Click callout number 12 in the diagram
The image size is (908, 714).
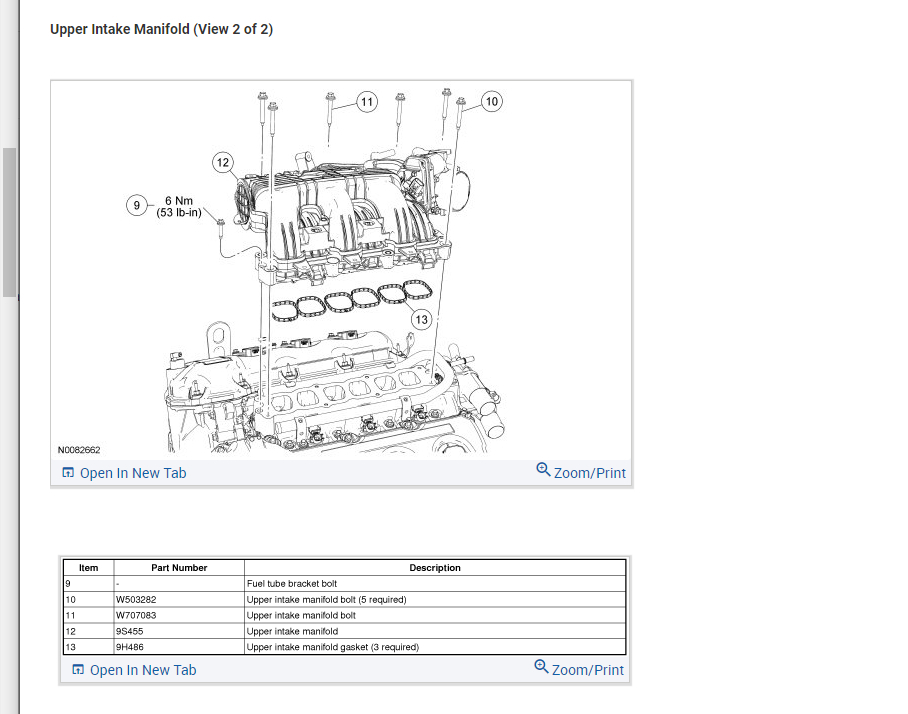pos(223,163)
